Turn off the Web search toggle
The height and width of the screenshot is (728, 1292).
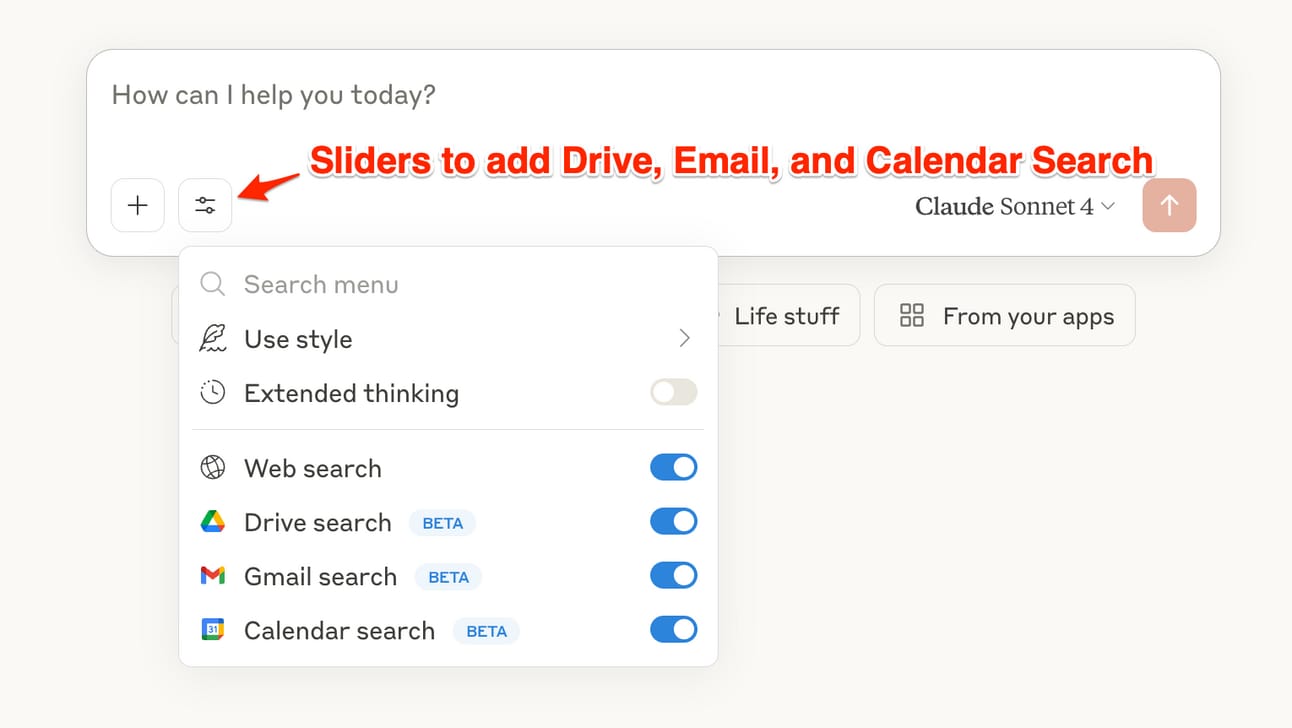(674, 467)
